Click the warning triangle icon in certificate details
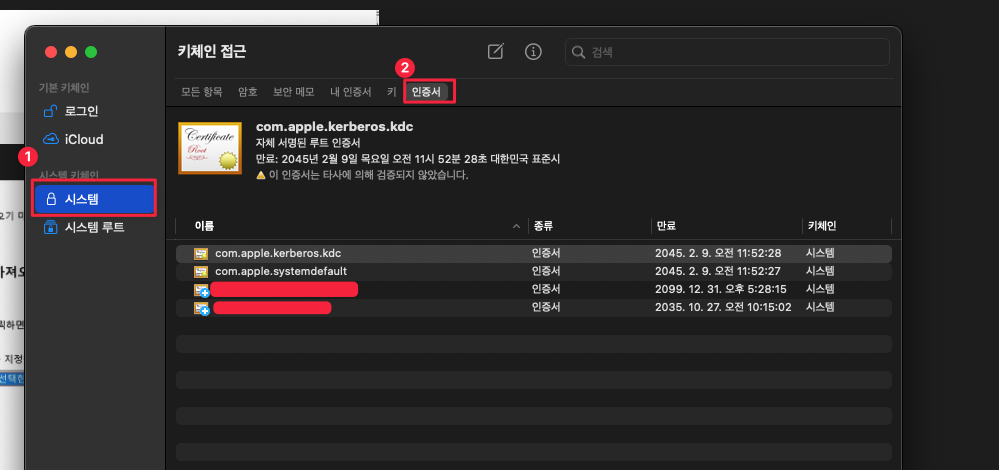 pos(260,174)
